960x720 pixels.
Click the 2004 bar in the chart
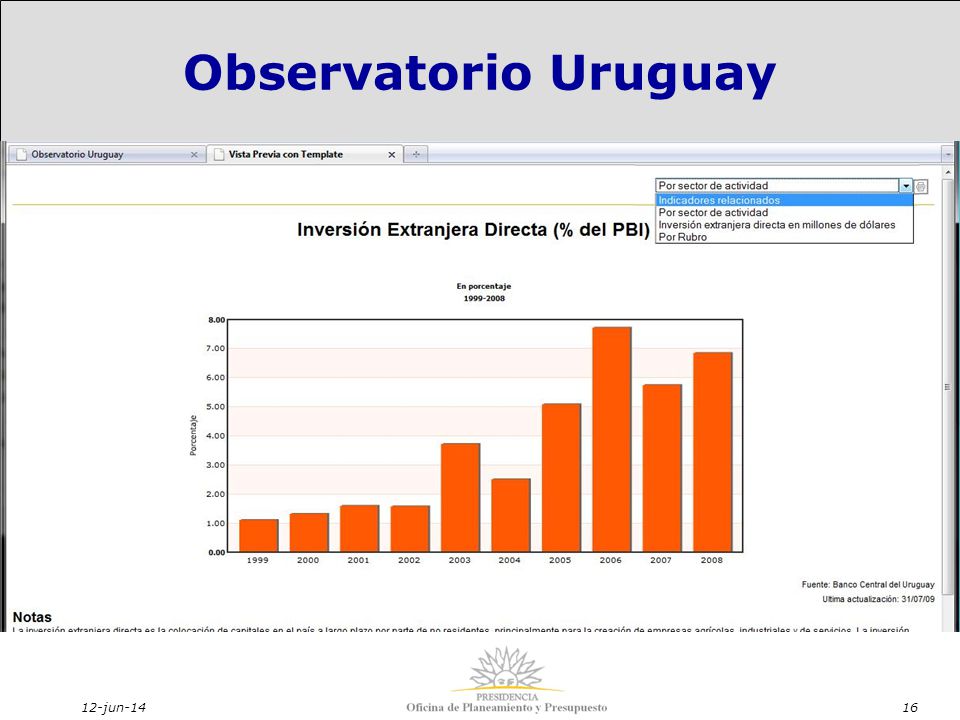point(511,516)
